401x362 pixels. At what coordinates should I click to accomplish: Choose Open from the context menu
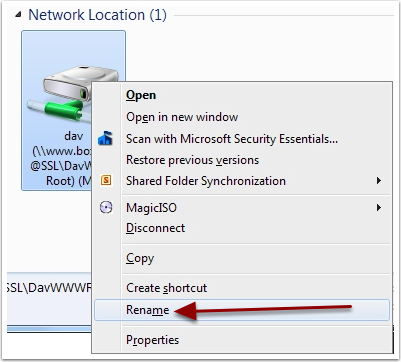point(141,95)
